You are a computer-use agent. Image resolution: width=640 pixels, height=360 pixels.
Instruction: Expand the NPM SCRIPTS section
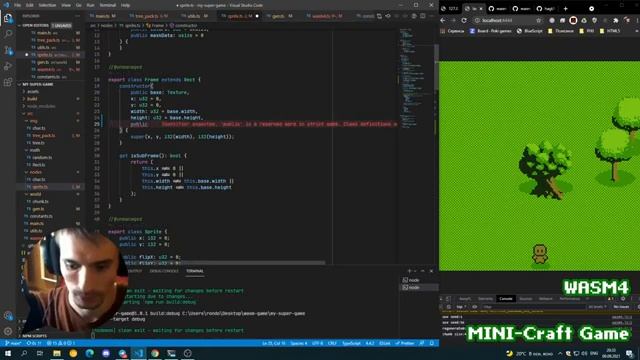[x=34, y=336]
